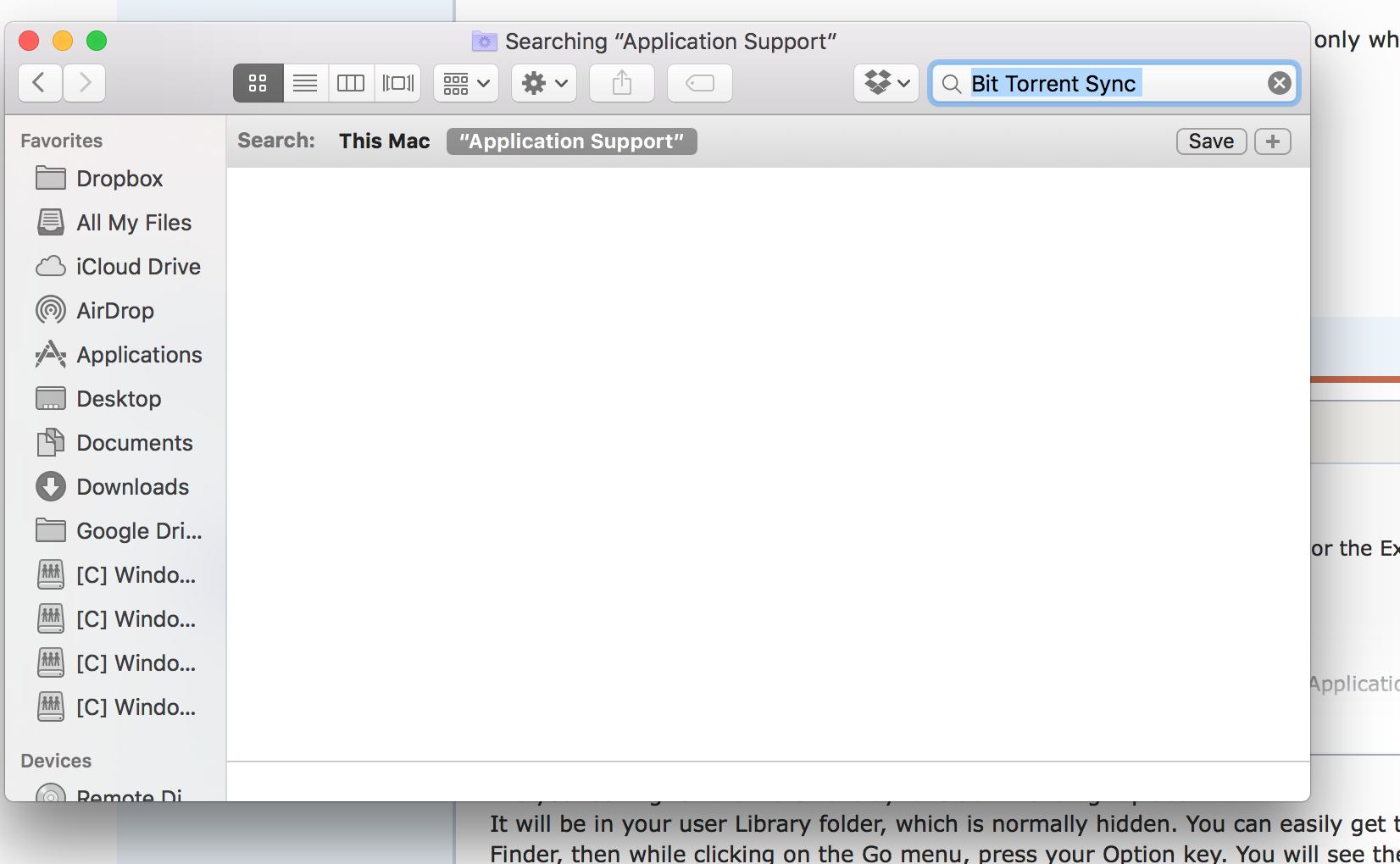Zoom the Finder window with the green button
The height and width of the screenshot is (864, 1400).
click(x=97, y=41)
